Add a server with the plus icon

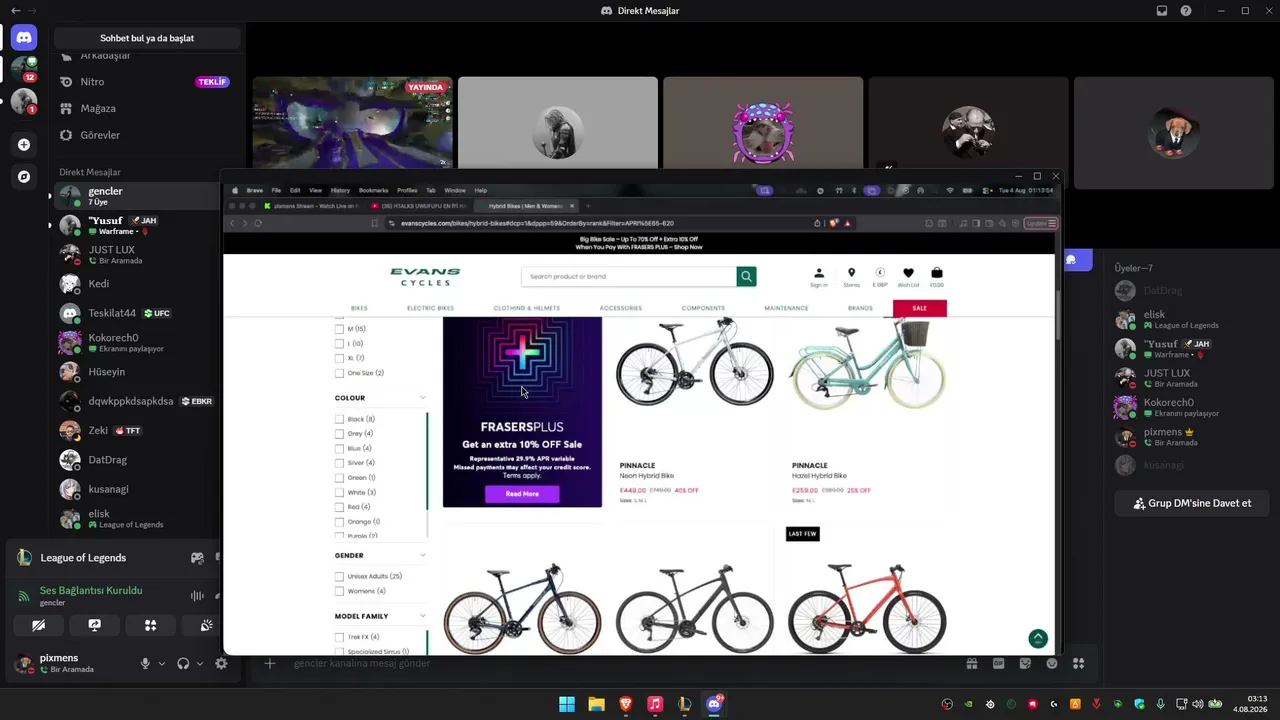tap(24, 145)
